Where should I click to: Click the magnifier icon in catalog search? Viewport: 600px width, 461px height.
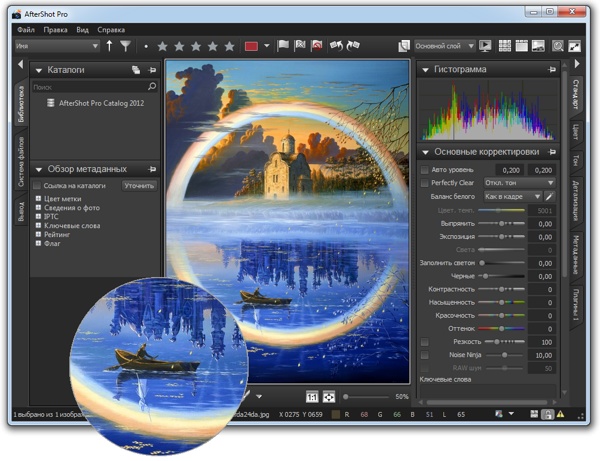click(152, 88)
